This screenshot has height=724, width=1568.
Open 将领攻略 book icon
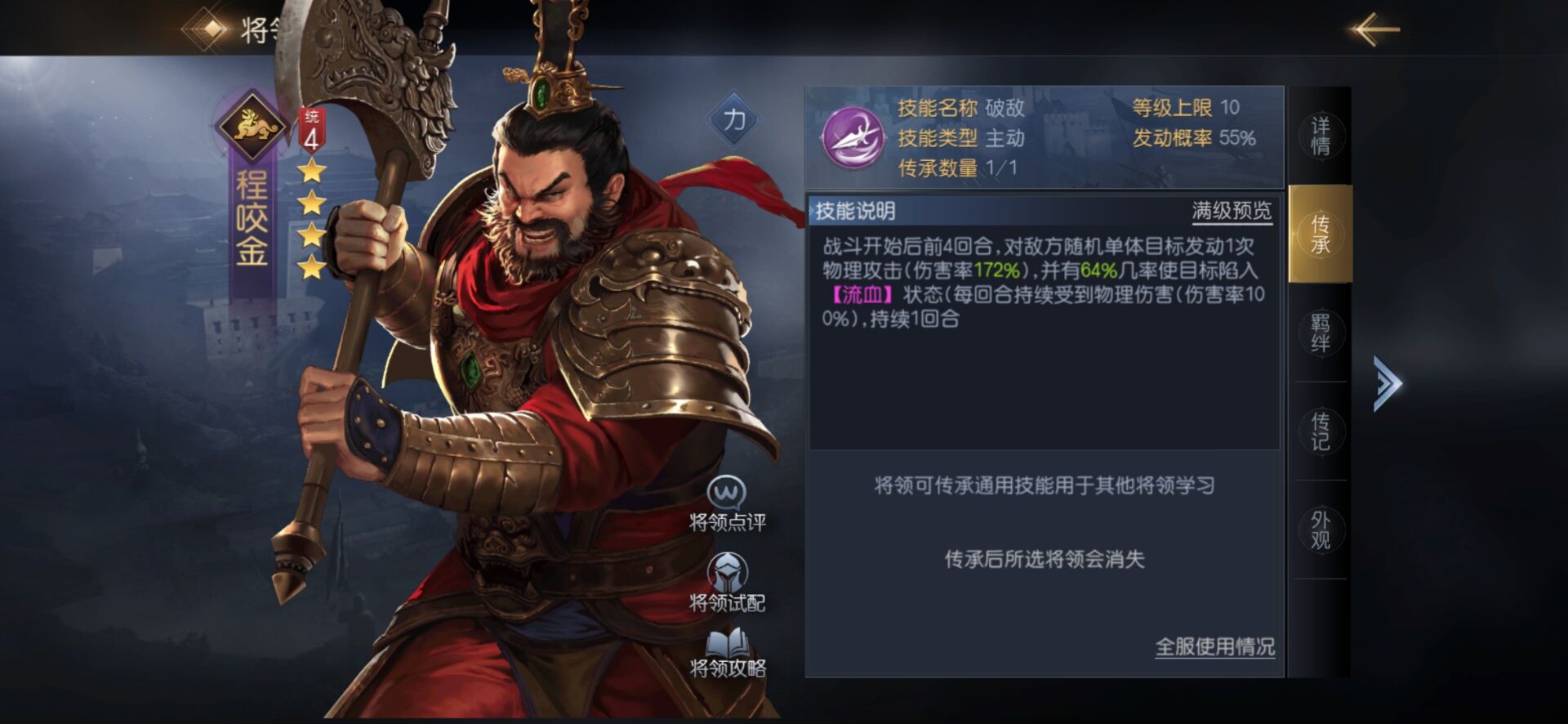coord(727,643)
